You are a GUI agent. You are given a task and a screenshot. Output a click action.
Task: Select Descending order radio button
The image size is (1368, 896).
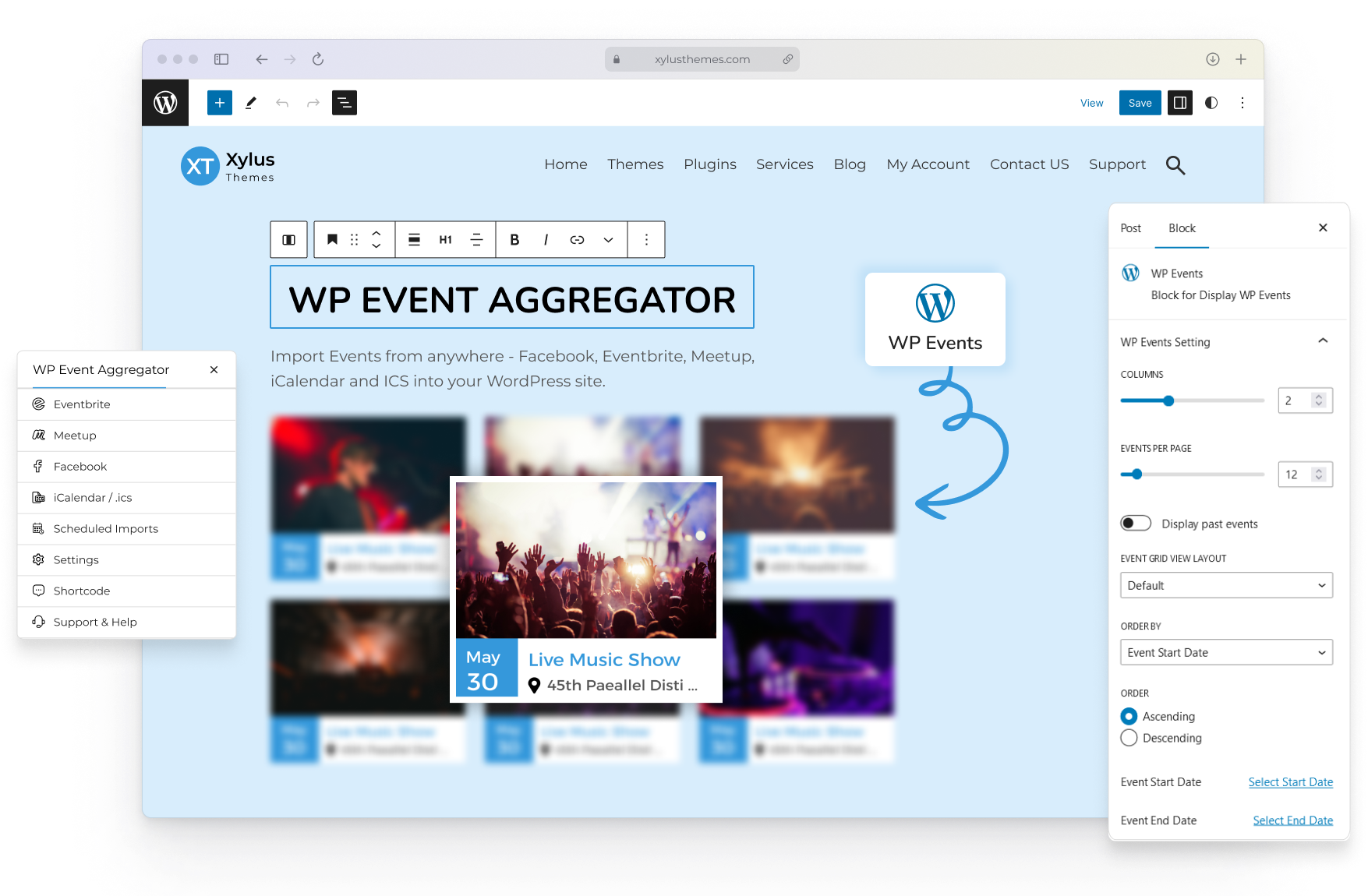click(x=1129, y=738)
